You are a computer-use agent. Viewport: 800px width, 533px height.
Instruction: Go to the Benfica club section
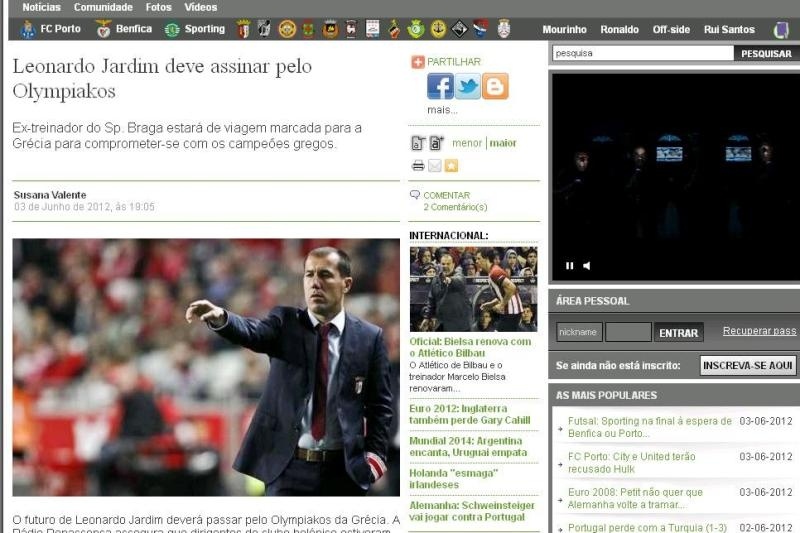(124, 29)
